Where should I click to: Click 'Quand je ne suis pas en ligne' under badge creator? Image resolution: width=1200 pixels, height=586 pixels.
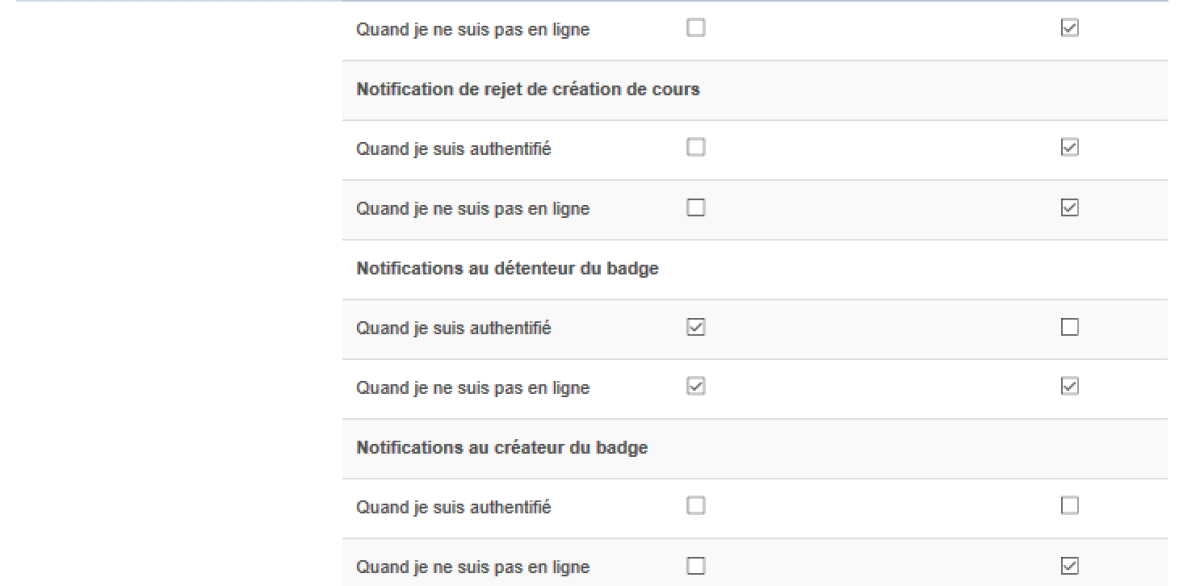472,567
